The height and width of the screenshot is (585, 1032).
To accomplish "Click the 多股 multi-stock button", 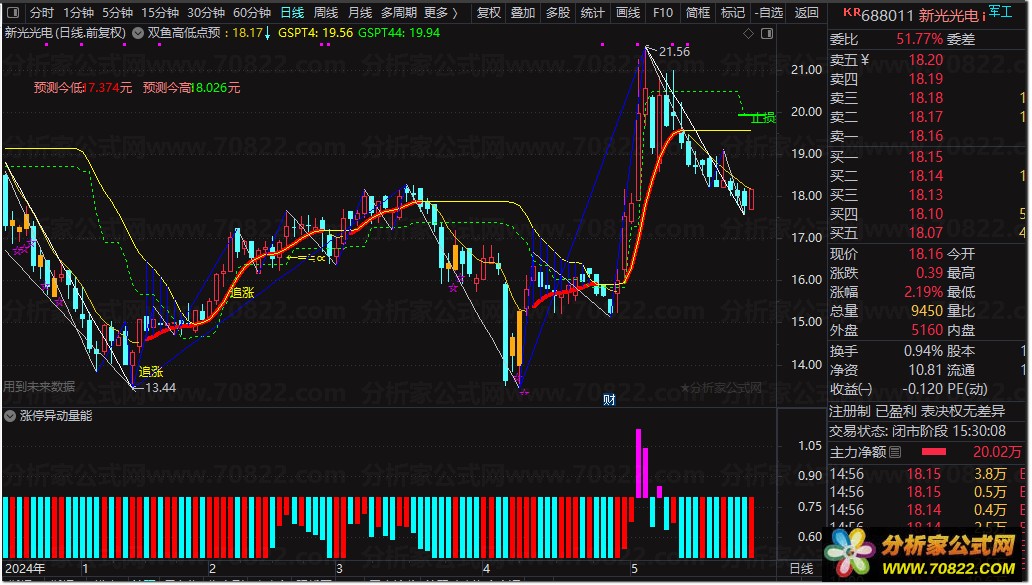I will pyautogui.click(x=558, y=13).
